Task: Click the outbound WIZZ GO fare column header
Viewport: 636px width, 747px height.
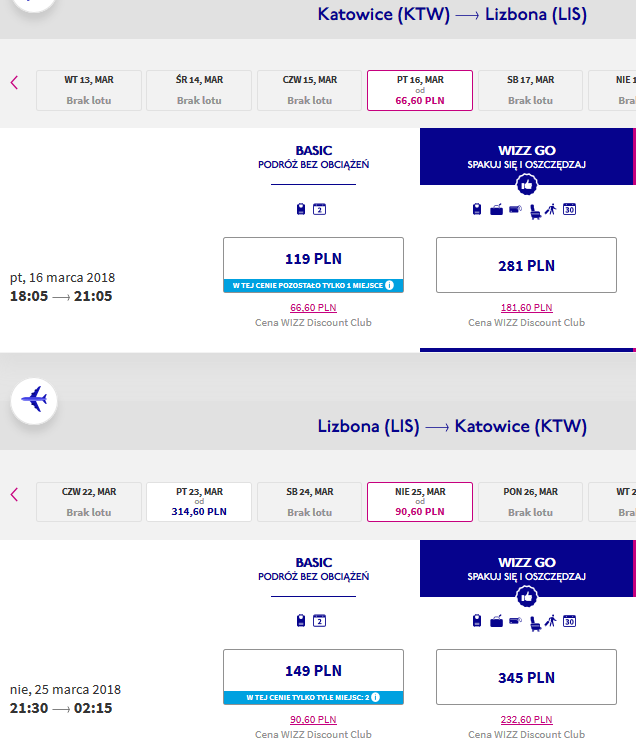Action: pyautogui.click(x=527, y=156)
